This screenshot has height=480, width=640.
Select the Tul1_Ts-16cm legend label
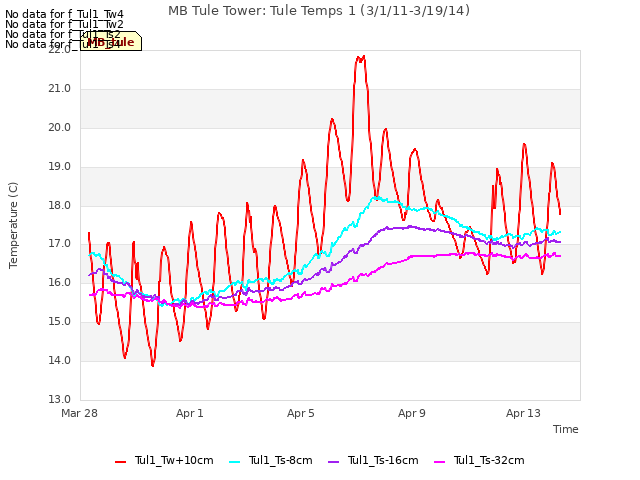click(383, 460)
